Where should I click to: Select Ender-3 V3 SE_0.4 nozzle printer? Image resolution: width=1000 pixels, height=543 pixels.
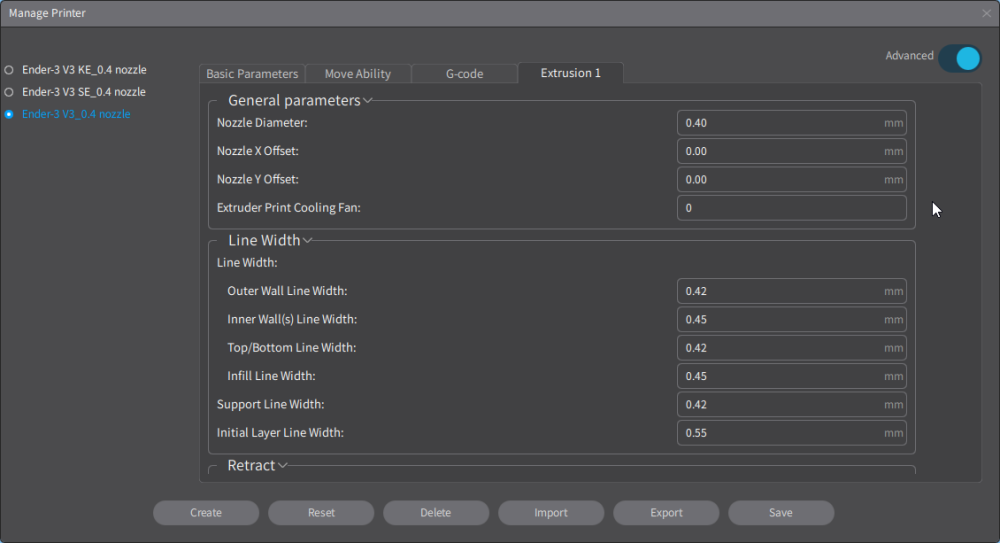tap(9, 92)
